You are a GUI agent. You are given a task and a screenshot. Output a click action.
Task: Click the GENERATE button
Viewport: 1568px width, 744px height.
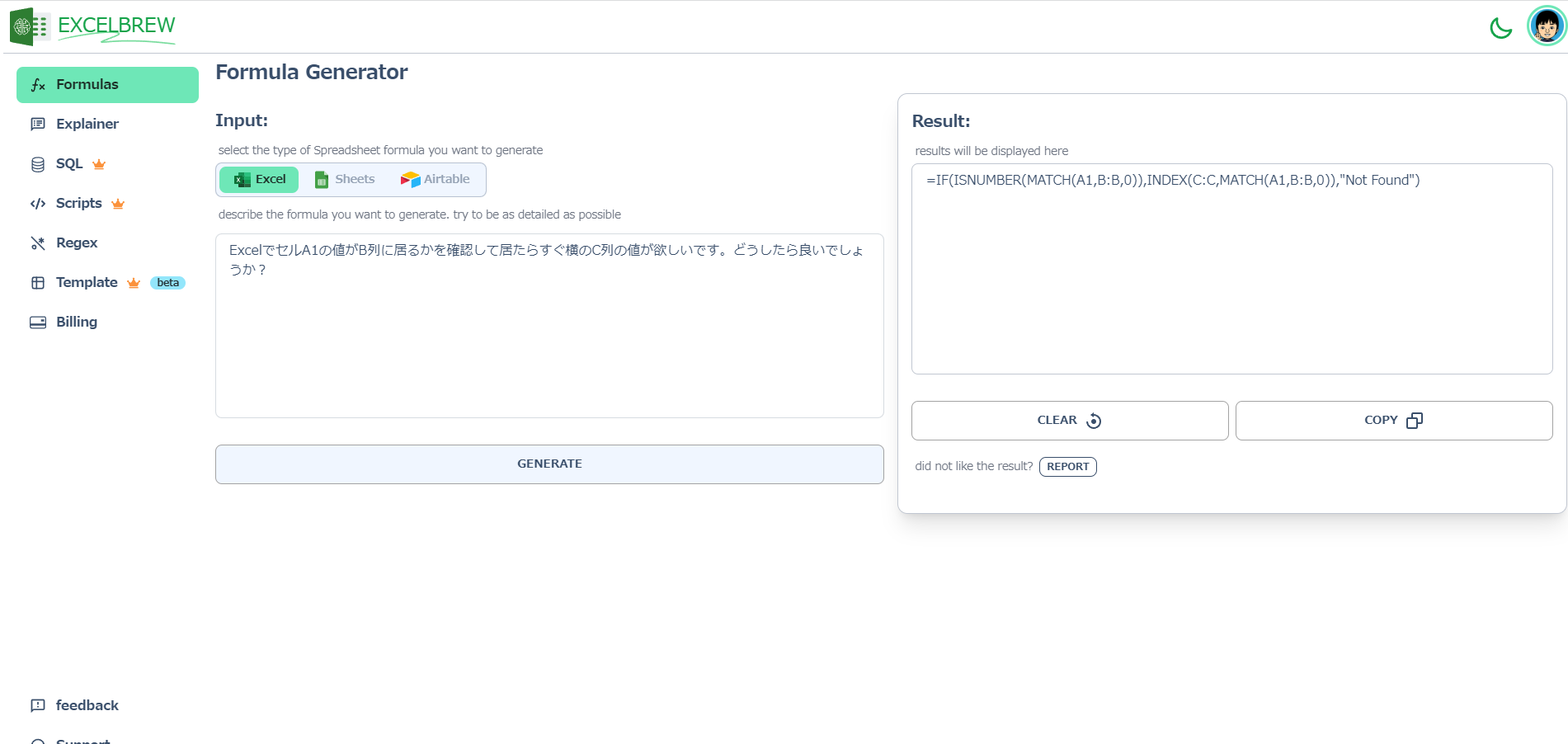tap(549, 464)
